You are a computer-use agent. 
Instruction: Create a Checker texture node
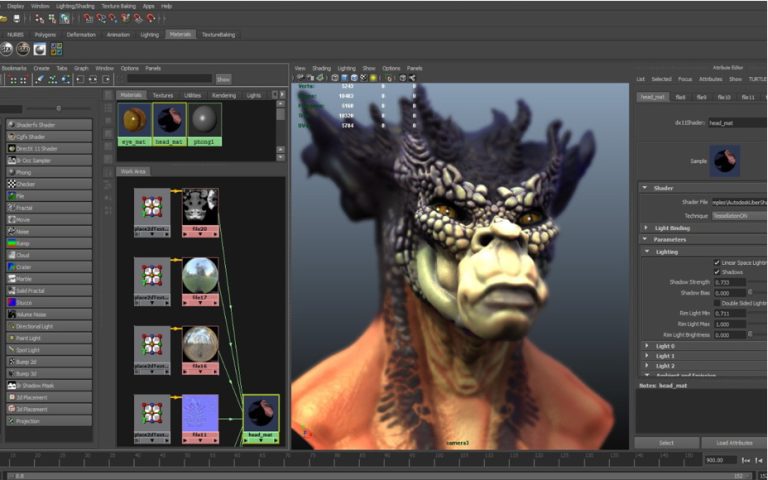tap(49, 184)
